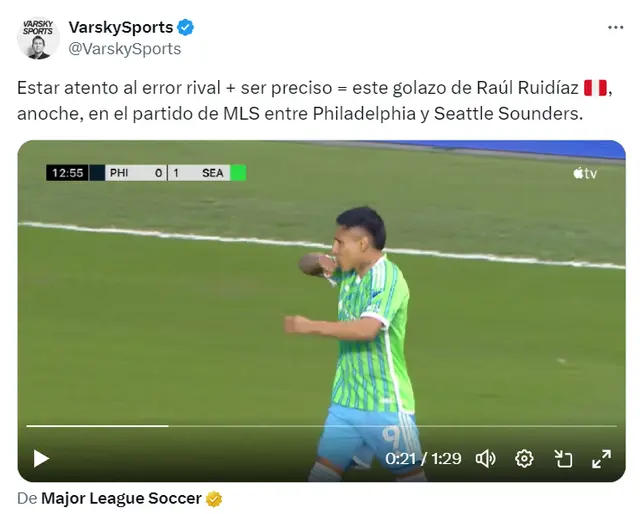640x514 pixels.
Task: Click the PHI 0-1 SEA scoreboard overlay
Action: pyautogui.click(x=146, y=173)
